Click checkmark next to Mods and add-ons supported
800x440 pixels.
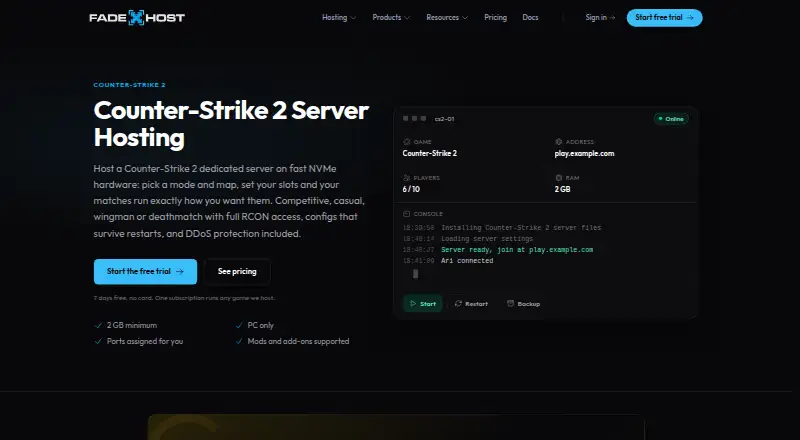click(239, 341)
